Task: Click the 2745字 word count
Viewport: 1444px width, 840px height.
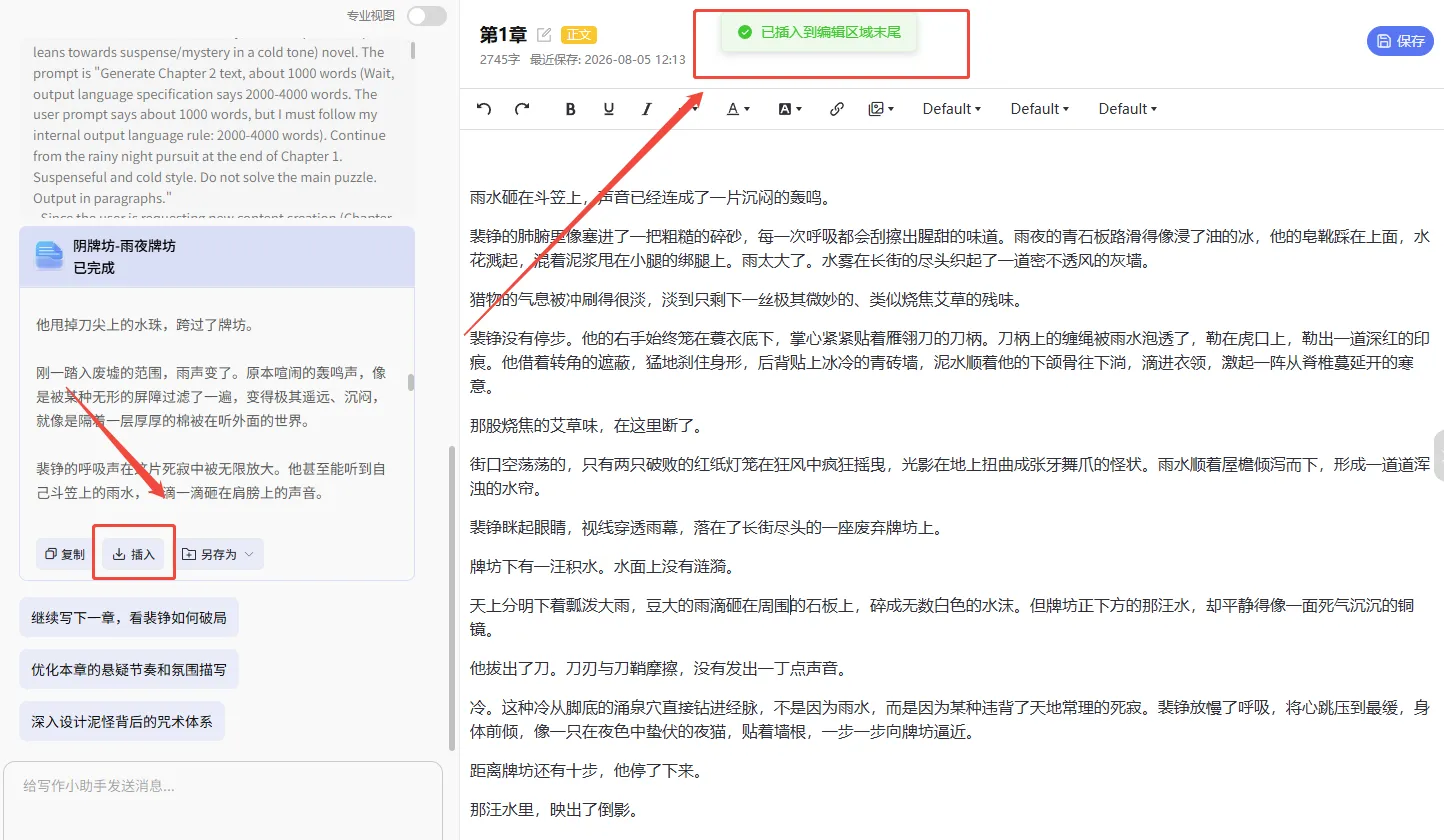Action: [x=499, y=59]
